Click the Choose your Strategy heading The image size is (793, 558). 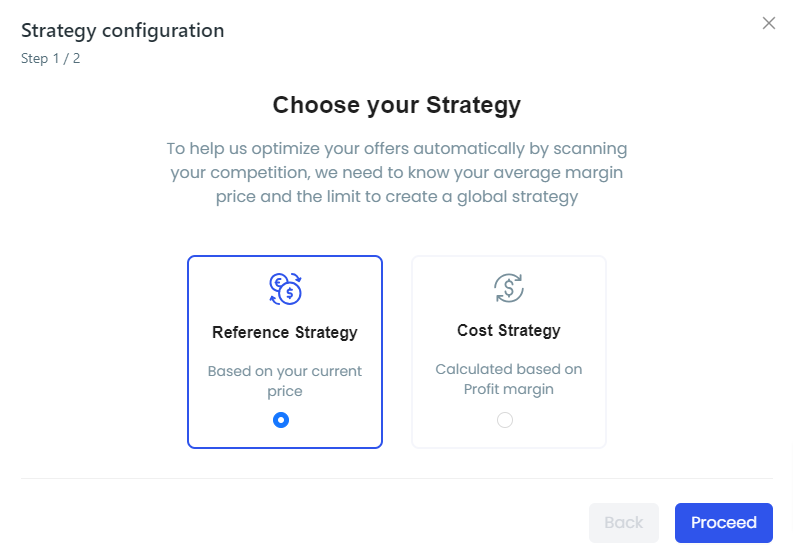(x=396, y=105)
